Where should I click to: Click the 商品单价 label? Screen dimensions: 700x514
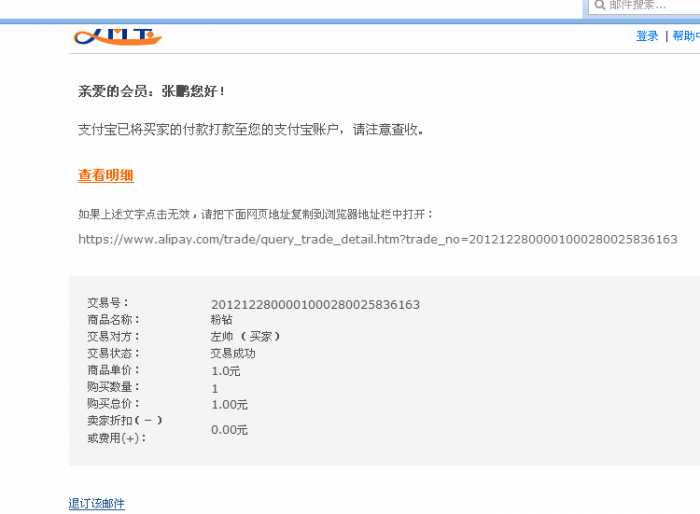coord(113,370)
